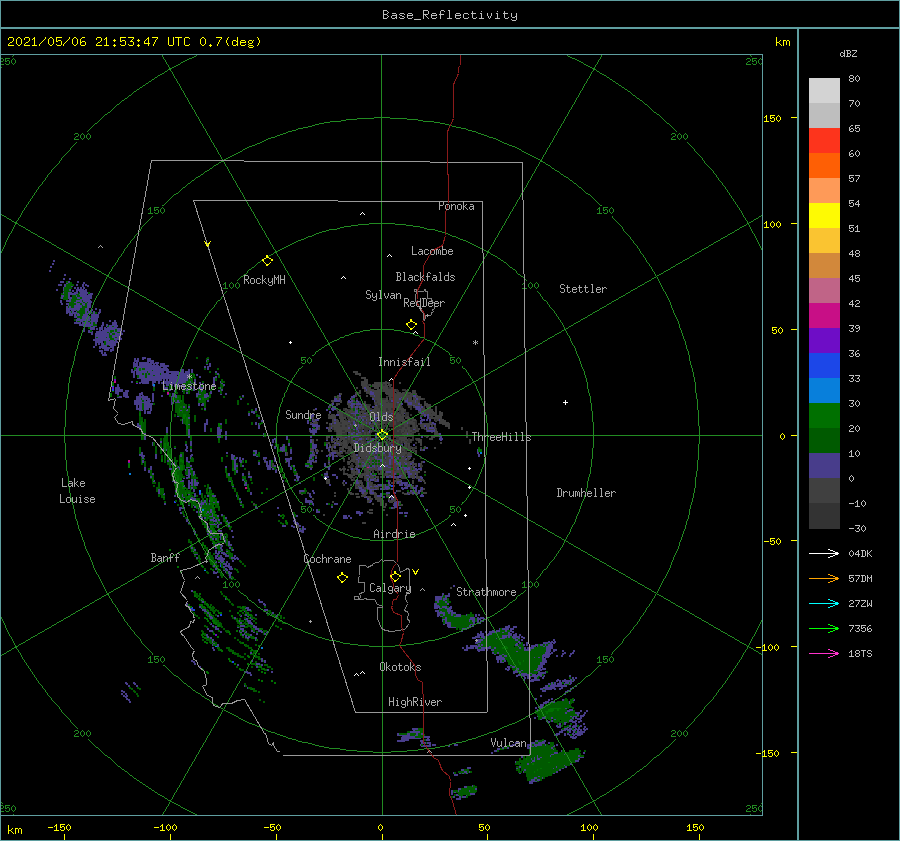Click the Blackfalds label
The image size is (900, 841).
point(425,277)
